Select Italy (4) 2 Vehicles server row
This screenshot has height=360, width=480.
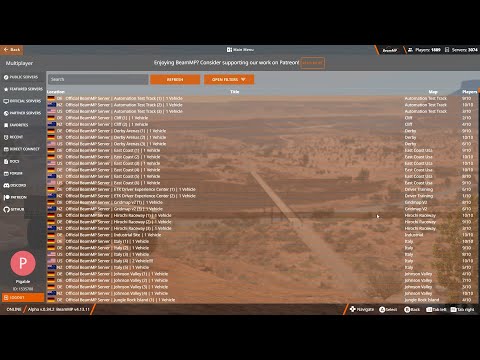[x=262, y=261]
